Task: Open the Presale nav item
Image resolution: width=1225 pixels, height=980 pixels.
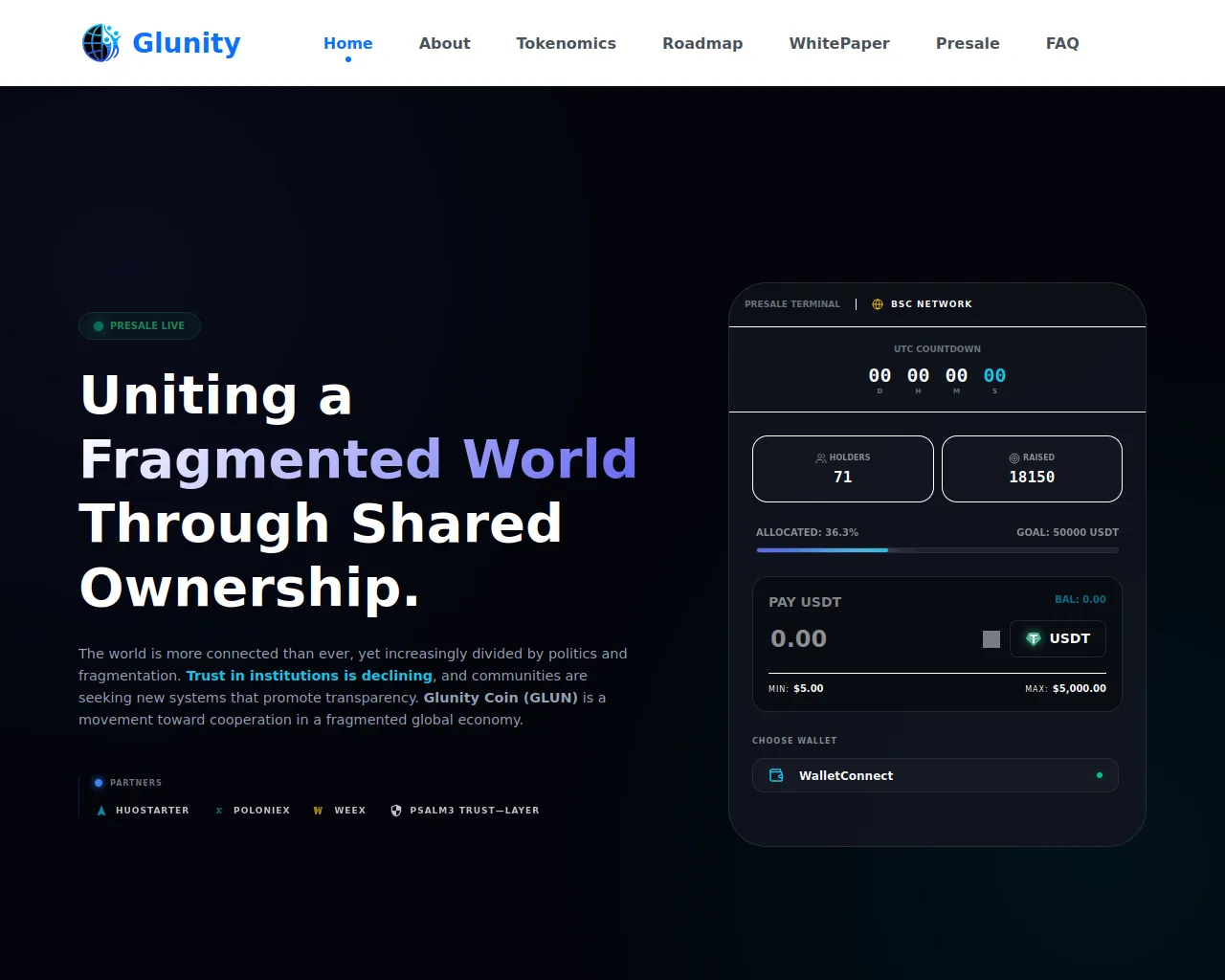Action: pyautogui.click(x=968, y=43)
